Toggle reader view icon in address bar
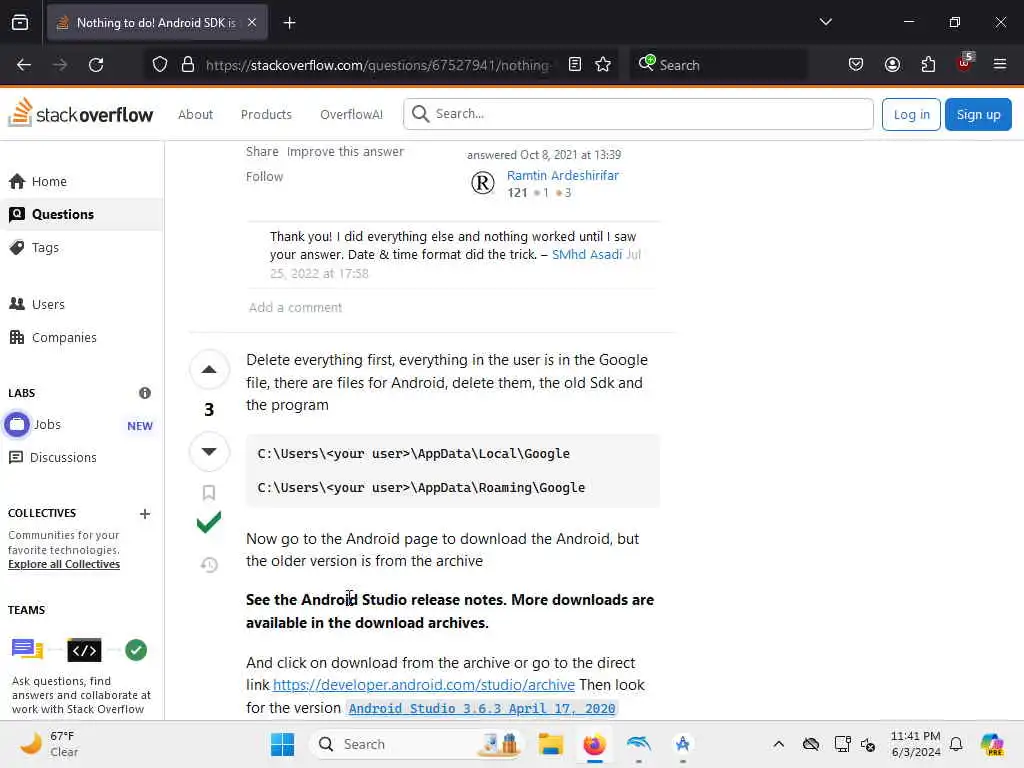 tap(575, 65)
